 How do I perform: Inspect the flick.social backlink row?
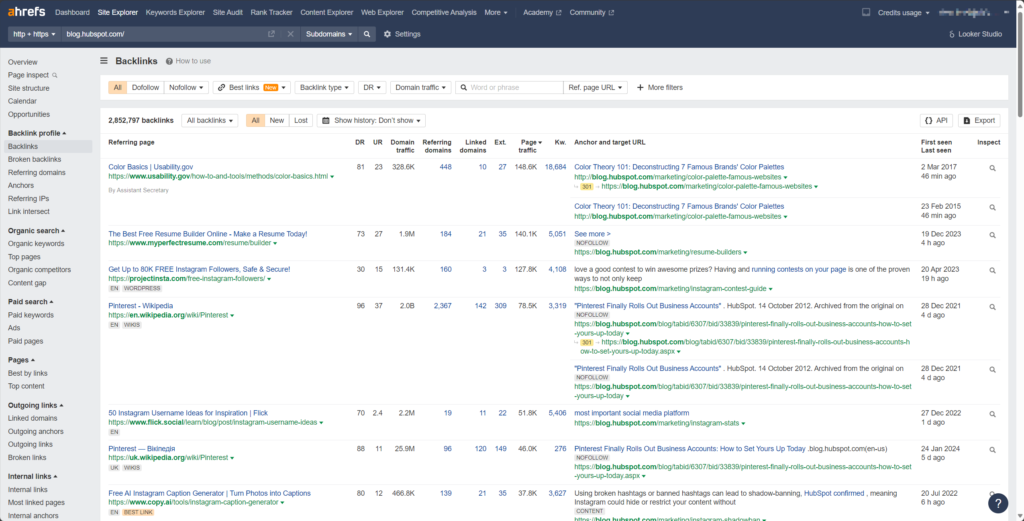pyautogui.click(x=992, y=414)
